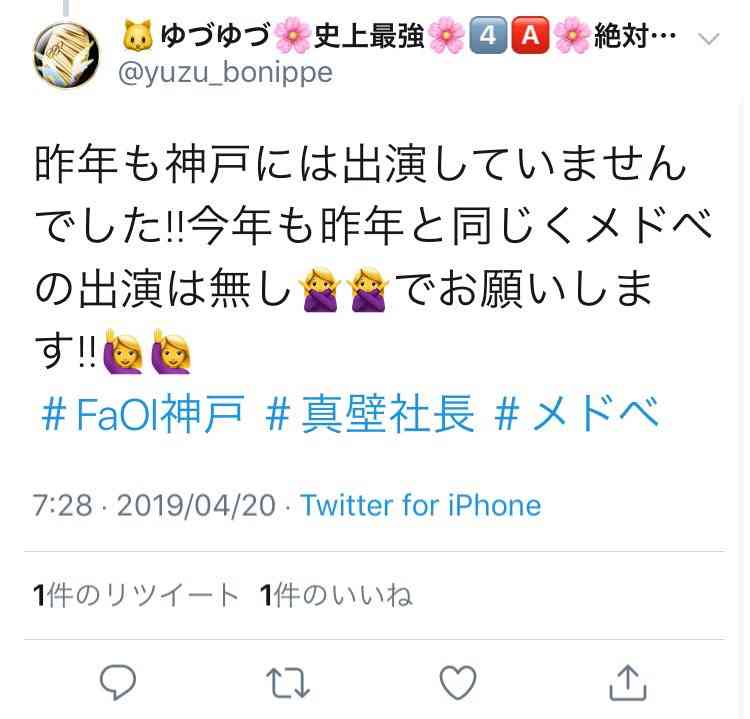The image size is (750, 719).
Task: Open the reply speech bubble icon
Action: pyautogui.click(x=118, y=682)
